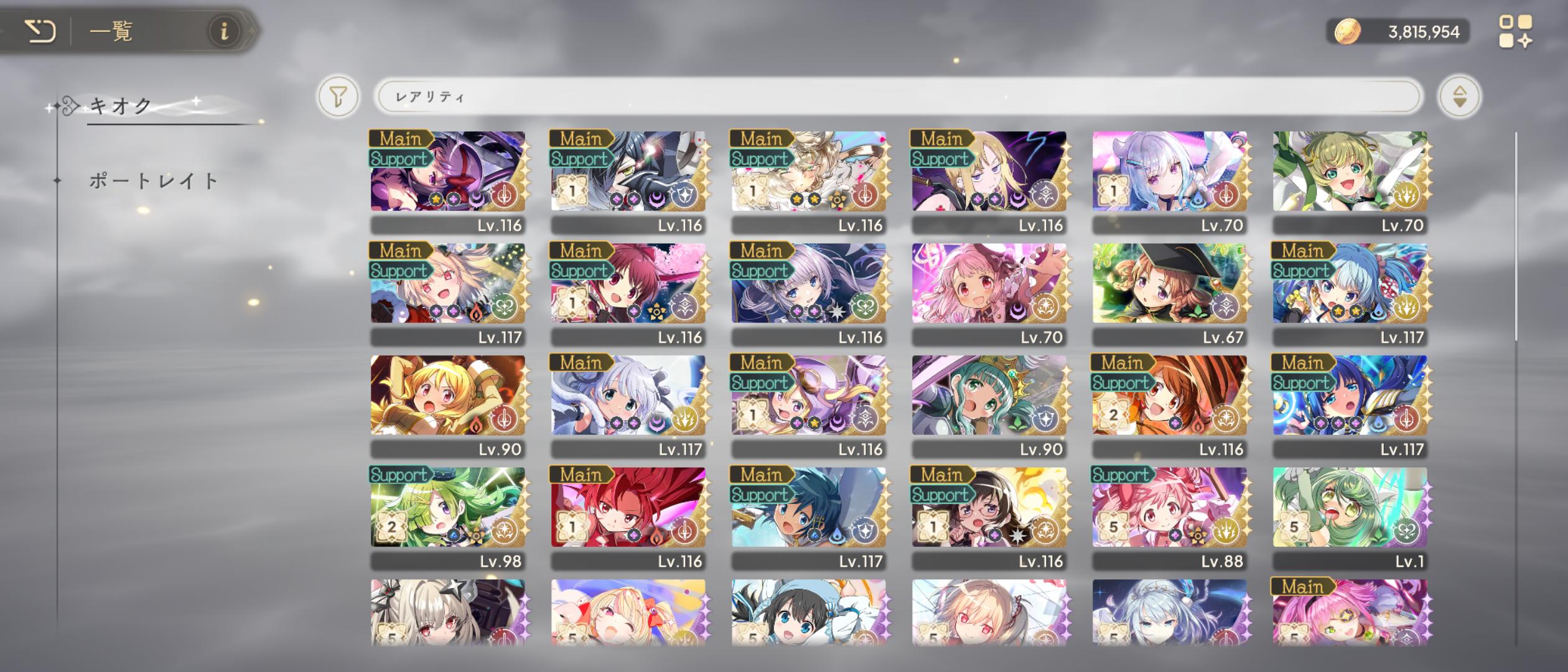
Task: Switch to the キオク tab
Action: tap(121, 106)
